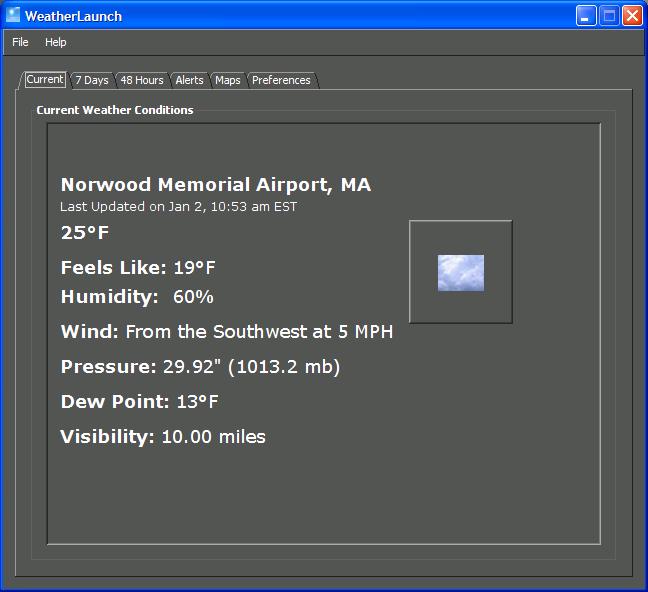Click the Pressure 29.92" reading
The height and width of the screenshot is (592, 648).
(200, 367)
